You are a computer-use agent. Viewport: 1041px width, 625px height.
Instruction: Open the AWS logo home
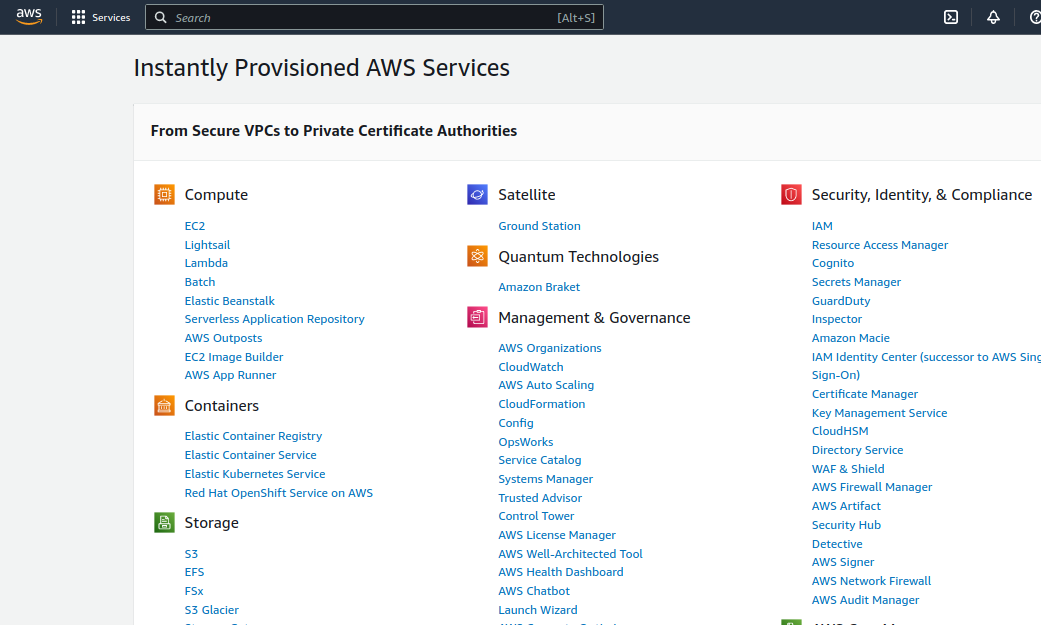29,17
